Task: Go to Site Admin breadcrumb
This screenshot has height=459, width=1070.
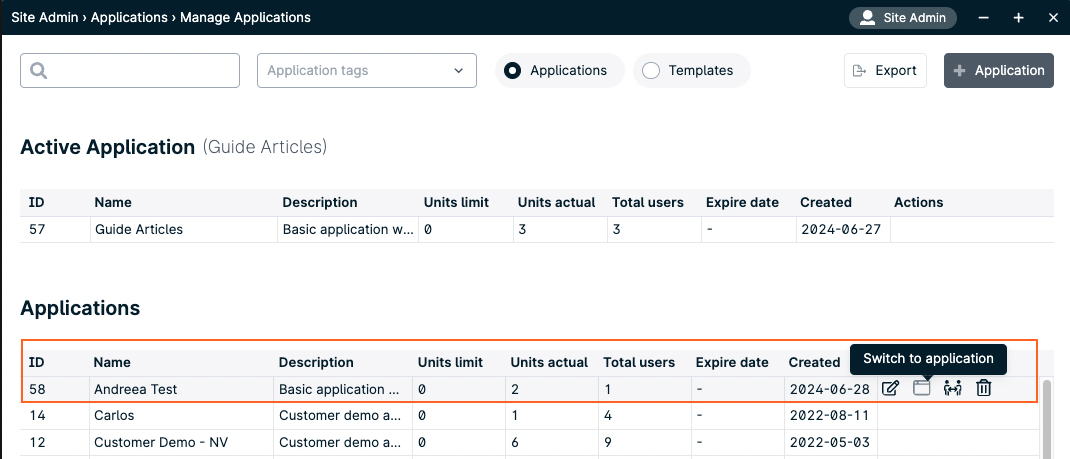Action: tap(44, 18)
